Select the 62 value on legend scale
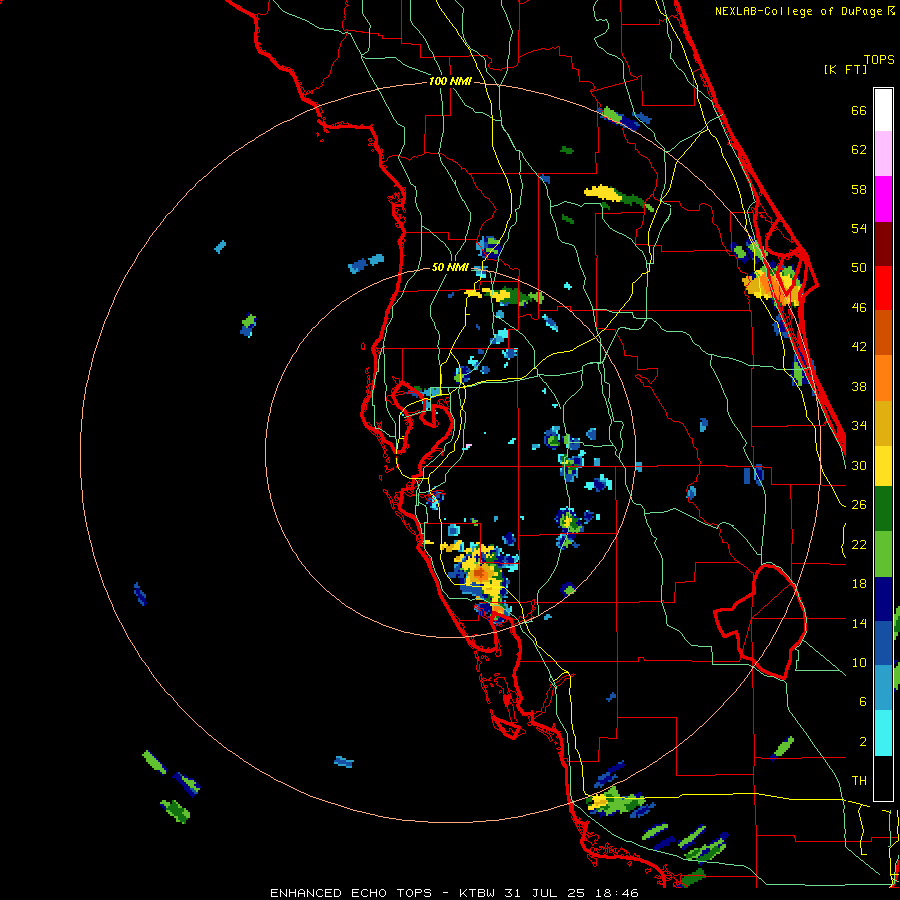Screen dimensions: 900x900 [x=859, y=150]
